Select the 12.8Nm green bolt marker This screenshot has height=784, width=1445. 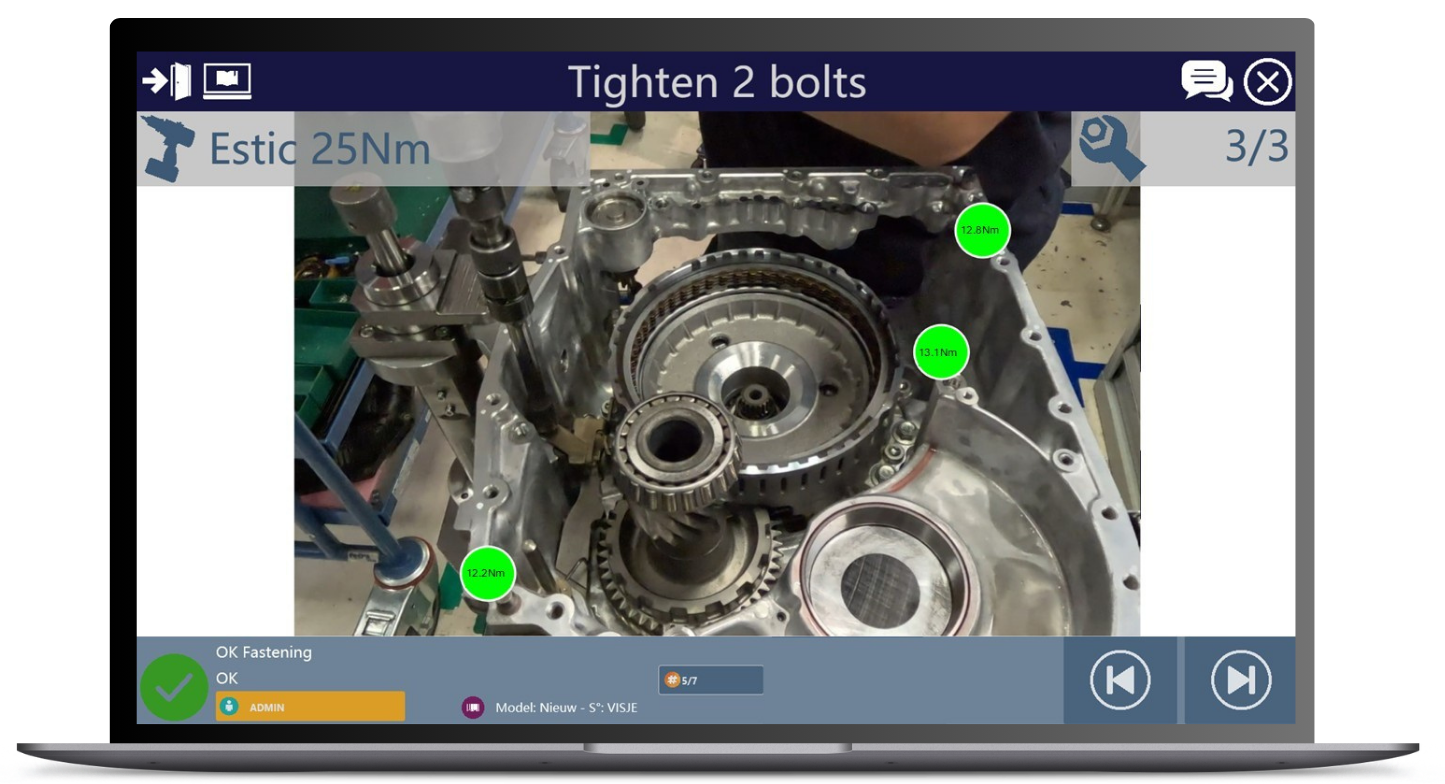point(982,230)
